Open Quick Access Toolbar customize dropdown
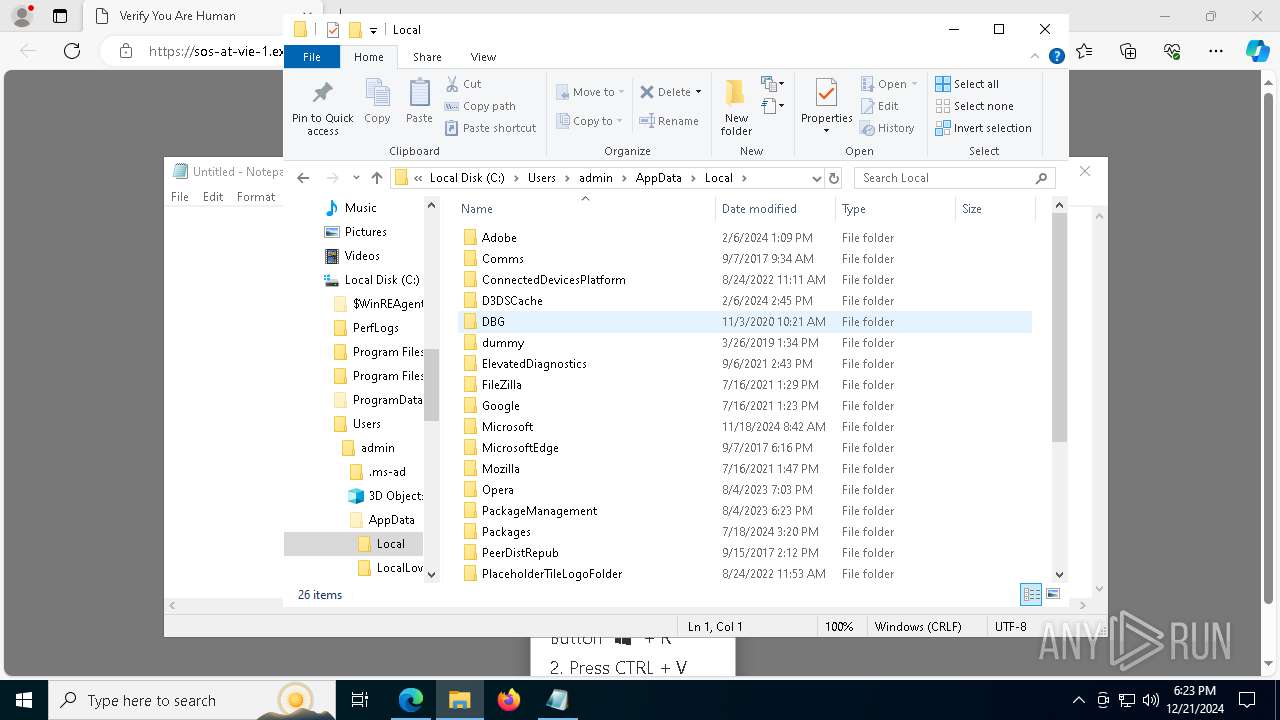The image size is (1280, 720). pos(373,30)
